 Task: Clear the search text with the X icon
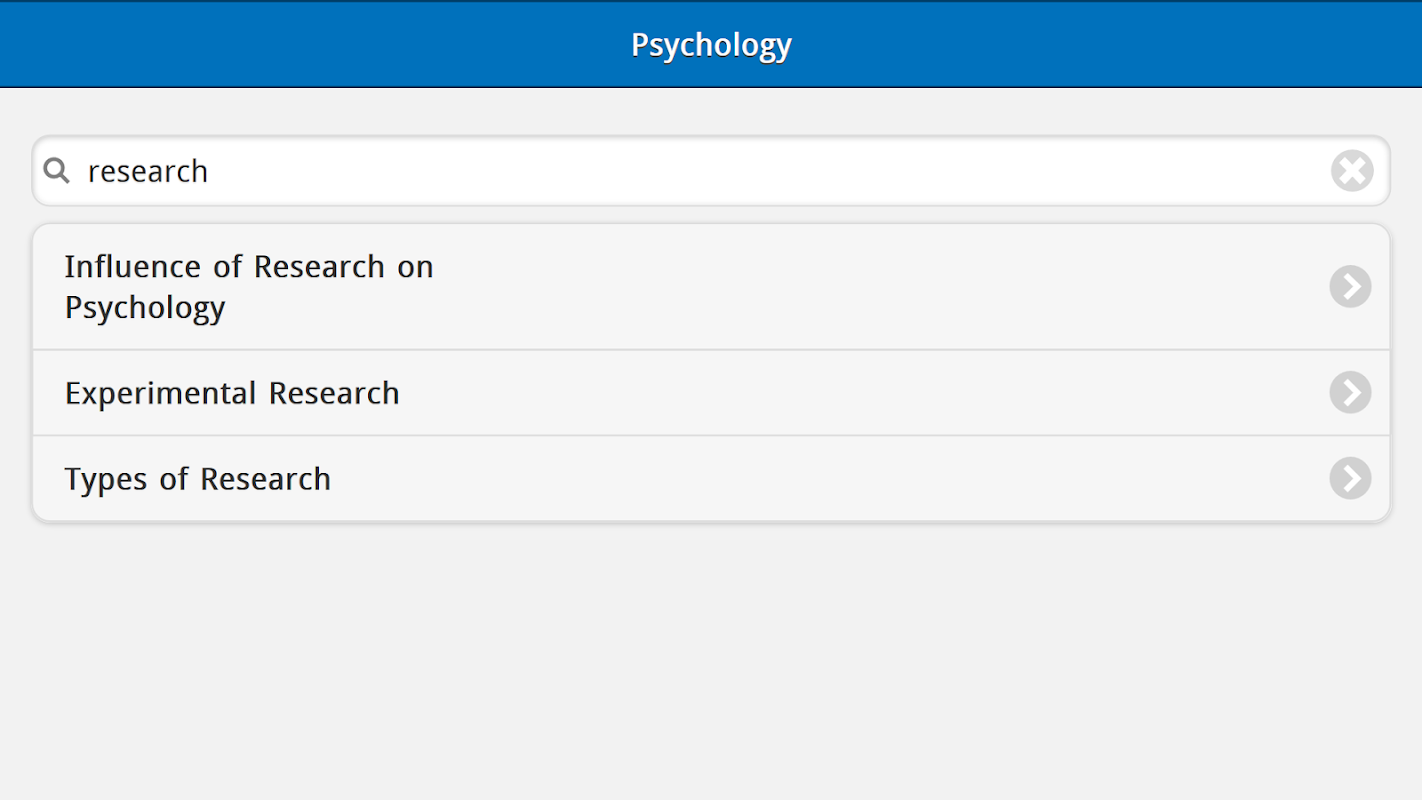(1352, 171)
